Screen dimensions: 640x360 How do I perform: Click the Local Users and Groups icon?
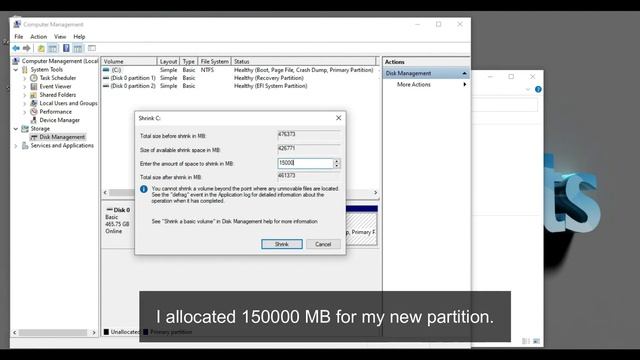click(34, 103)
